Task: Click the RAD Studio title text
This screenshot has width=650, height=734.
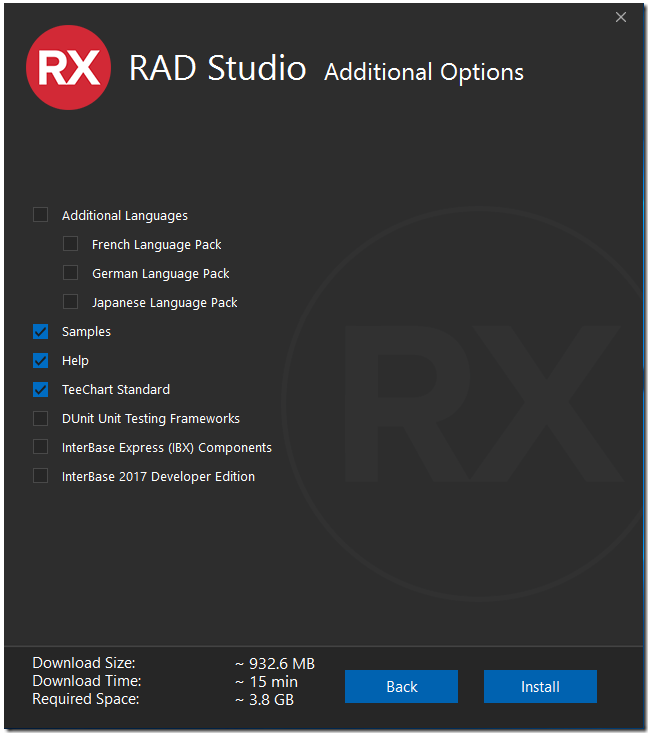Action: [x=218, y=68]
